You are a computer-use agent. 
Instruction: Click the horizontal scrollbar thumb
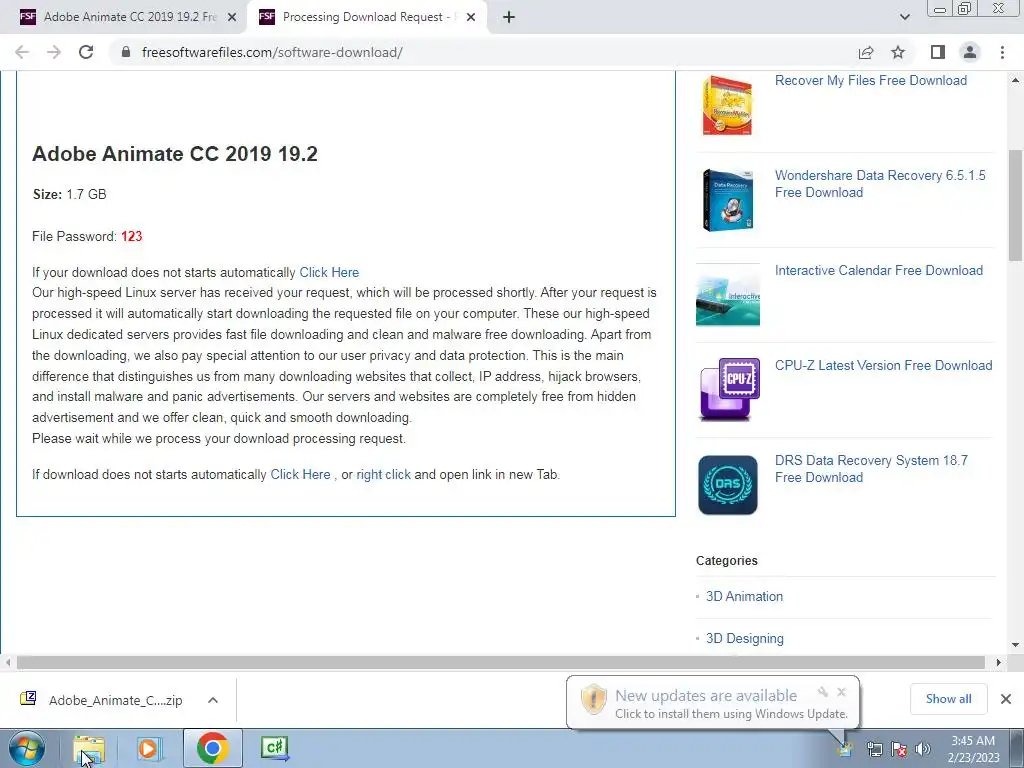[x=500, y=662]
